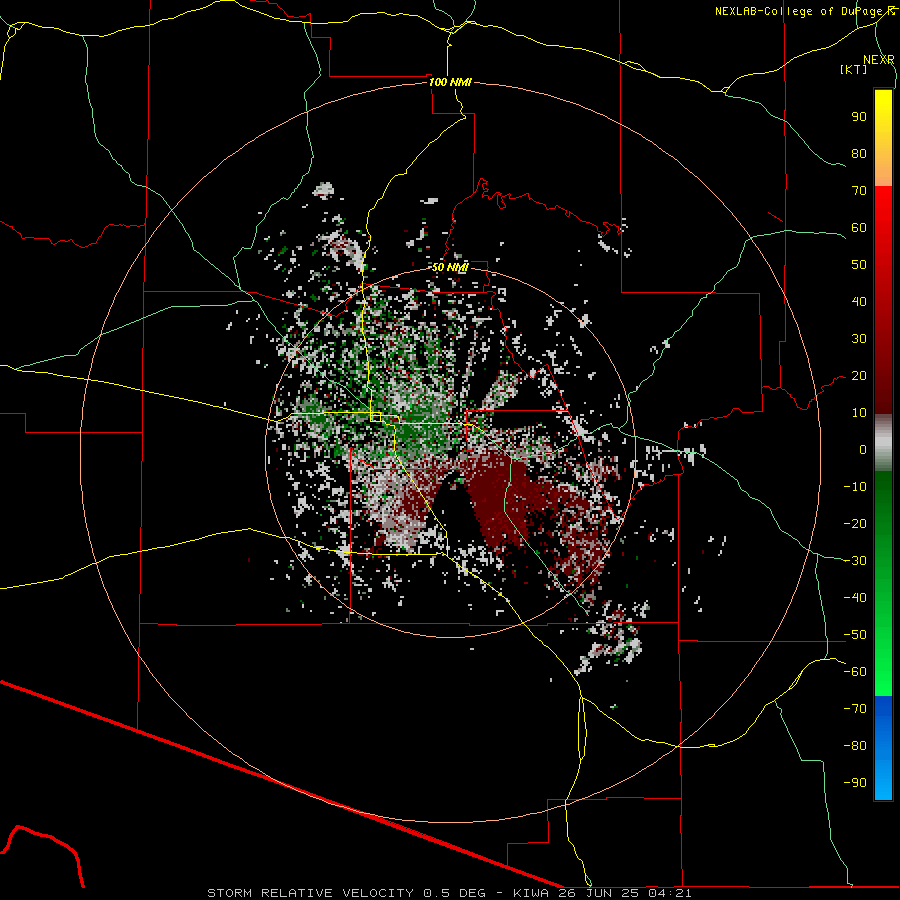The image size is (900, 900).
Task: Select the 70 value on velocity scale
Action: tap(859, 191)
